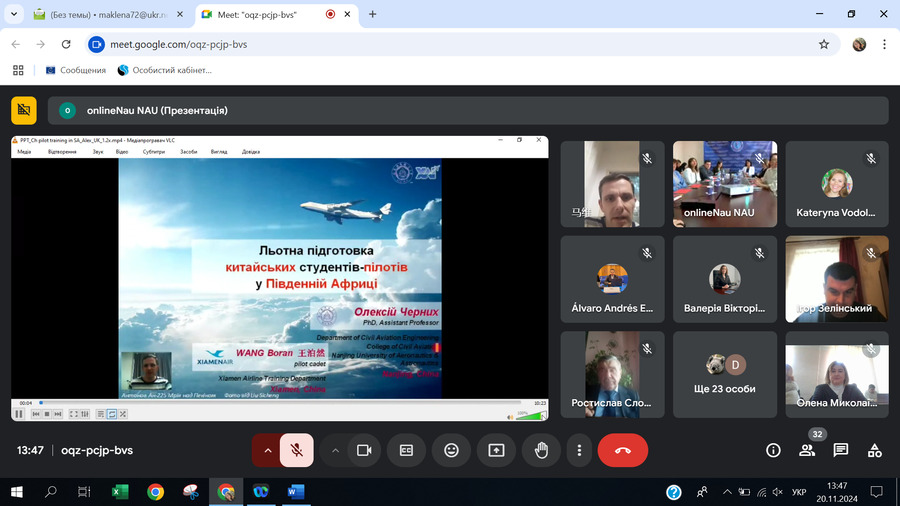Click the "Ще 23 особи" participants tile
This screenshot has height=506, width=900.
point(724,375)
